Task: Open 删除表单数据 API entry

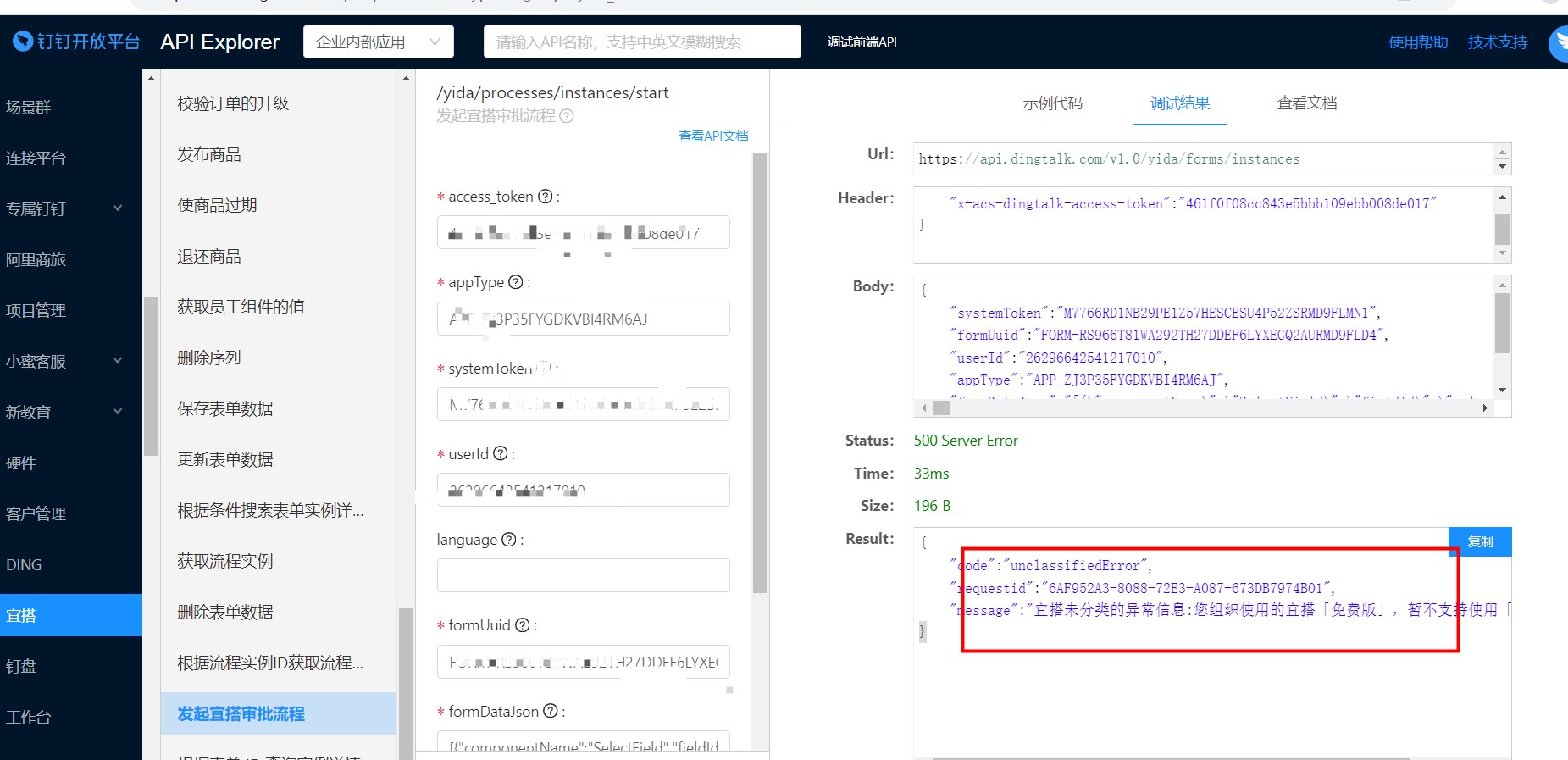Action: tap(224, 612)
